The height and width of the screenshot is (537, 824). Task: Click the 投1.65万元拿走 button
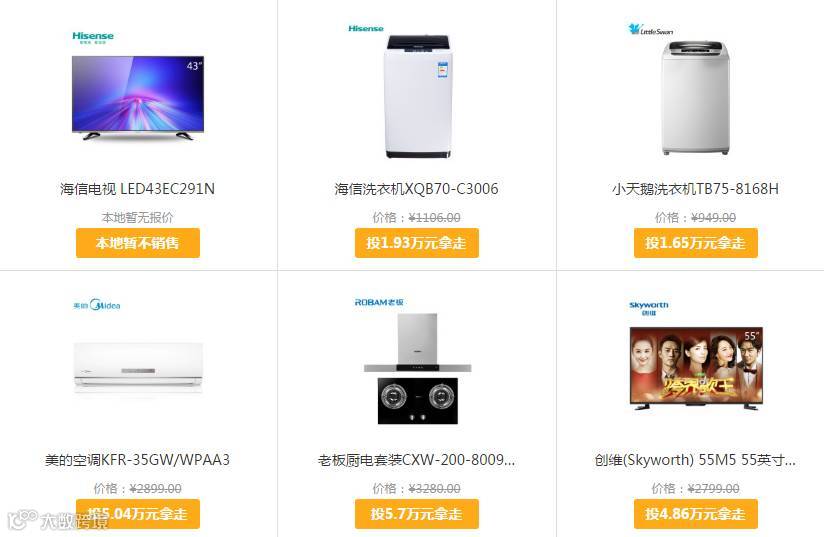click(696, 243)
